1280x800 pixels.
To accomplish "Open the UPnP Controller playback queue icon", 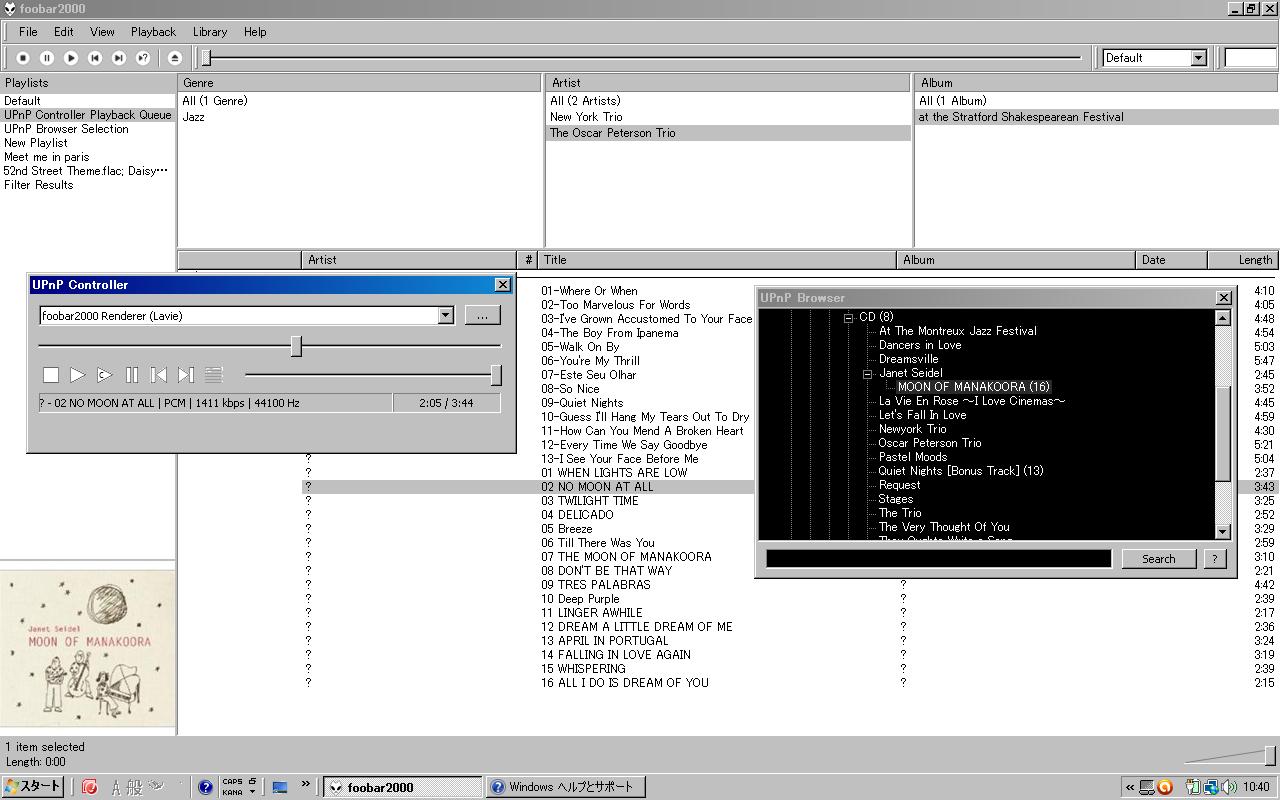I will pyautogui.click(x=213, y=375).
